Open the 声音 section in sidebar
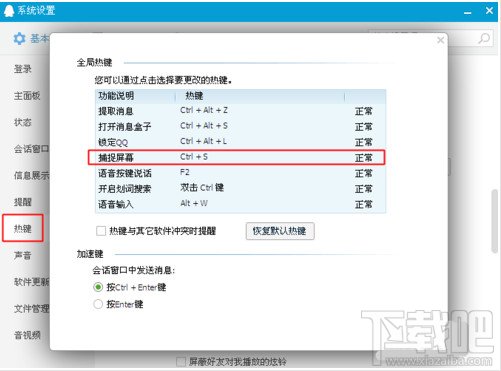Viewport: 501px width, 371px height. point(23,255)
